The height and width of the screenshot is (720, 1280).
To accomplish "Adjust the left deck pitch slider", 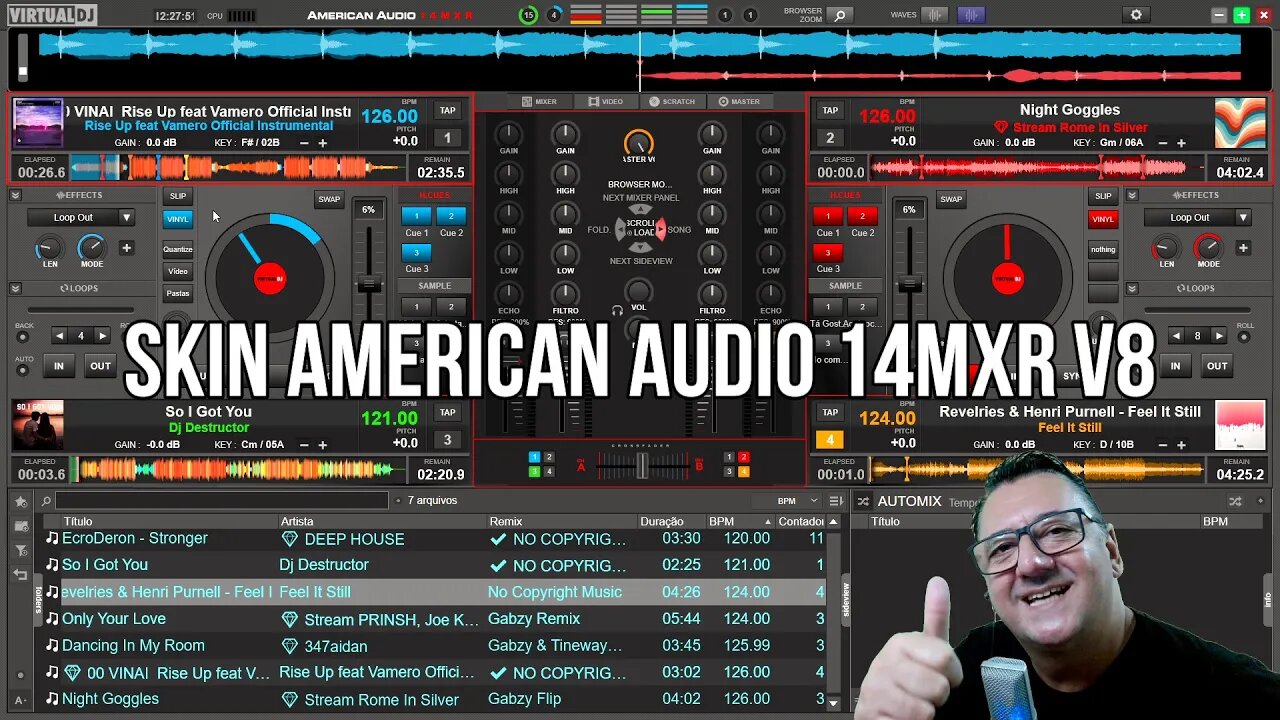I will tap(369, 285).
